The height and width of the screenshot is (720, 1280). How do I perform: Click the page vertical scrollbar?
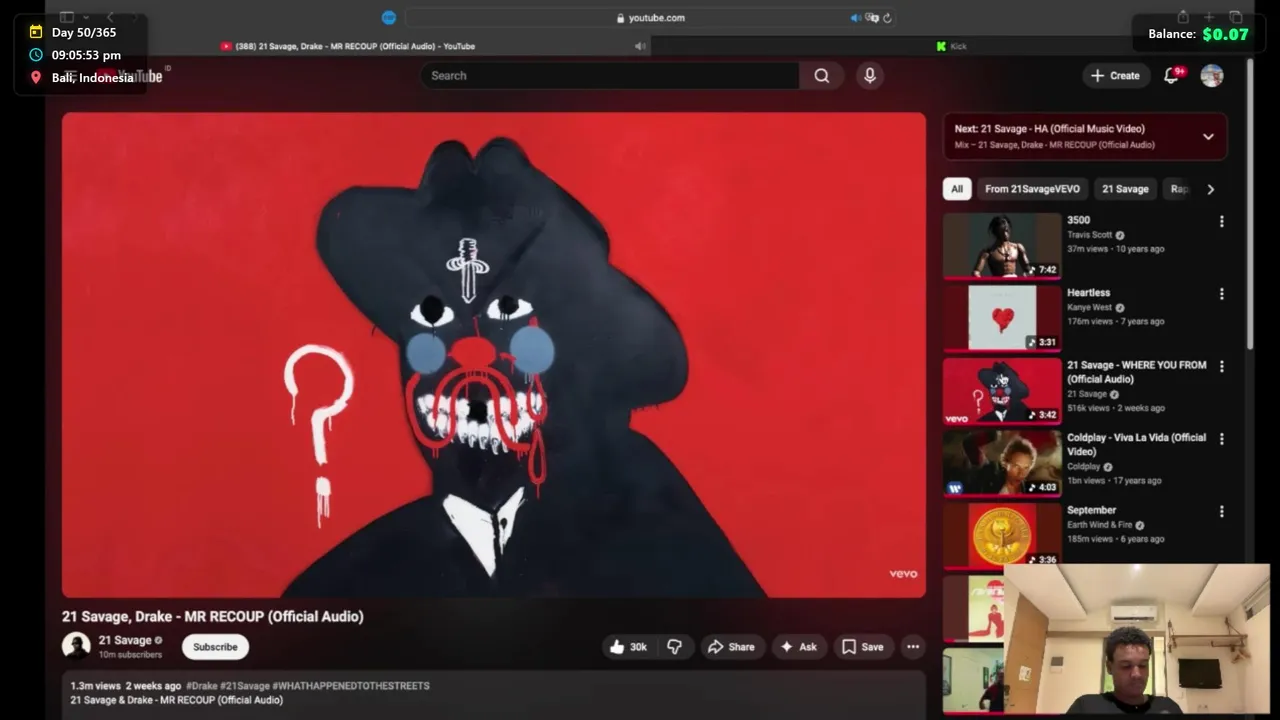click(1250, 205)
